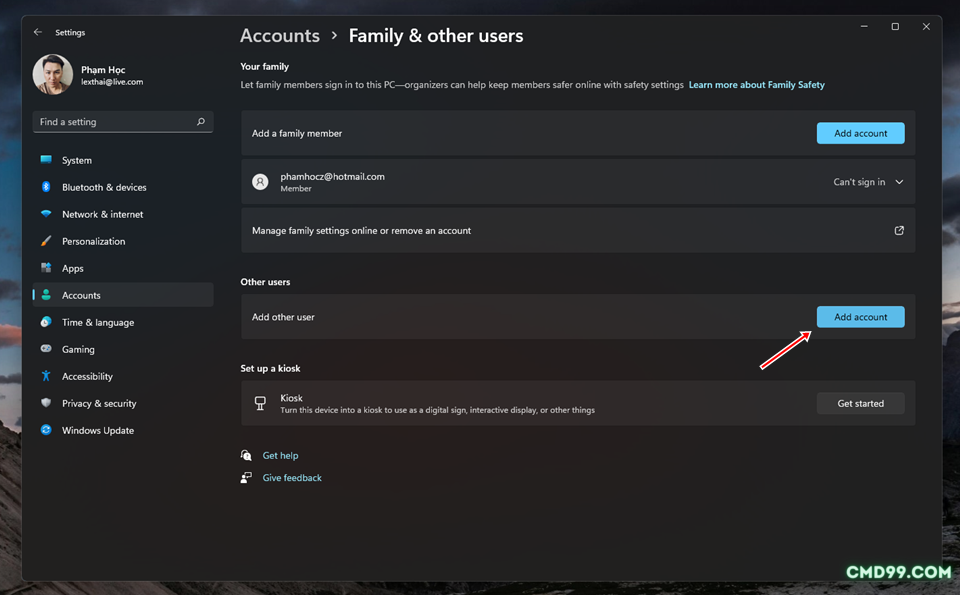Add account under Other users
Viewport: 960px width, 595px height.
click(860, 316)
